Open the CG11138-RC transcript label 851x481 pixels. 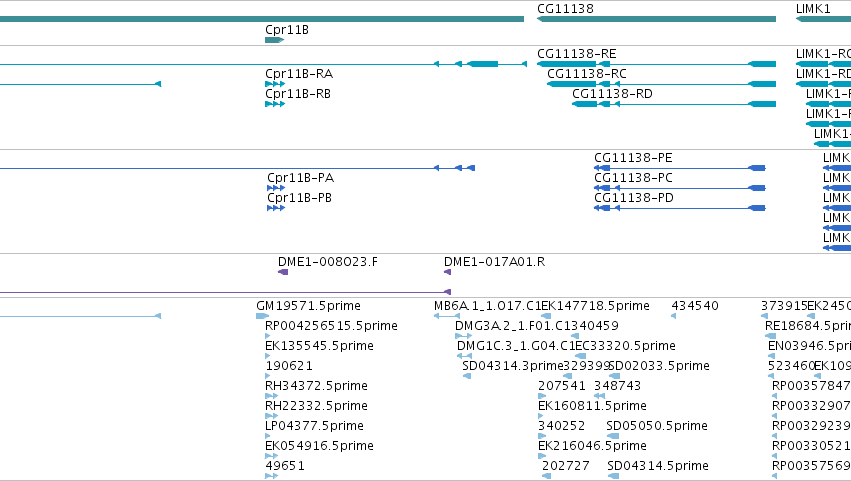(x=587, y=74)
